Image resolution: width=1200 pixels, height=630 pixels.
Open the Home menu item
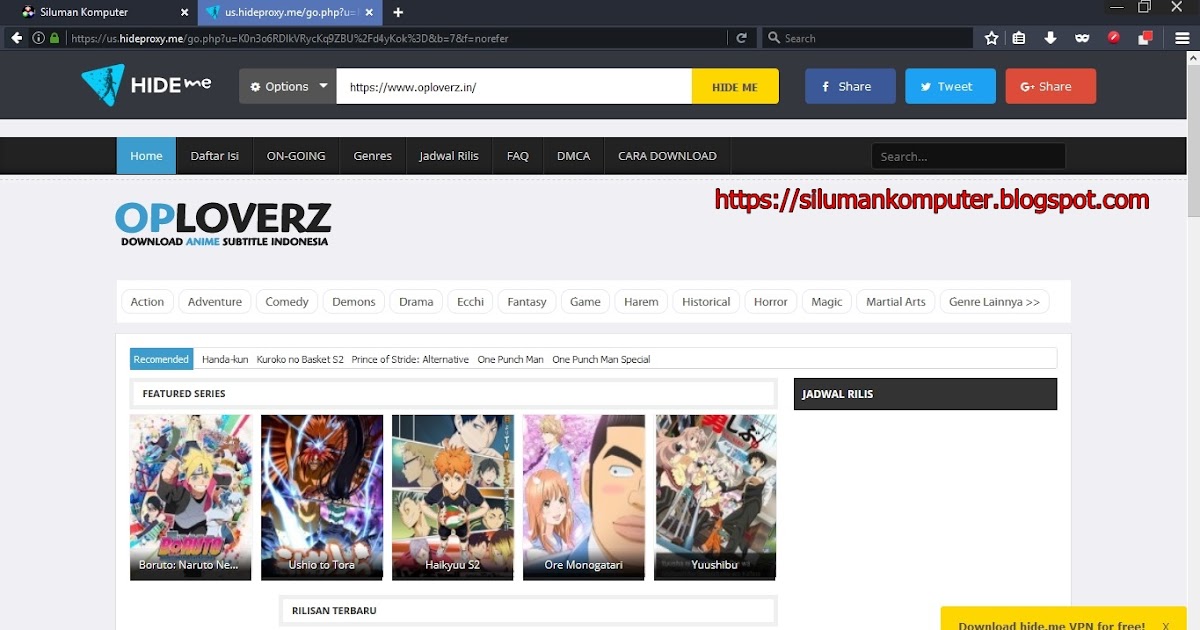(x=146, y=156)
